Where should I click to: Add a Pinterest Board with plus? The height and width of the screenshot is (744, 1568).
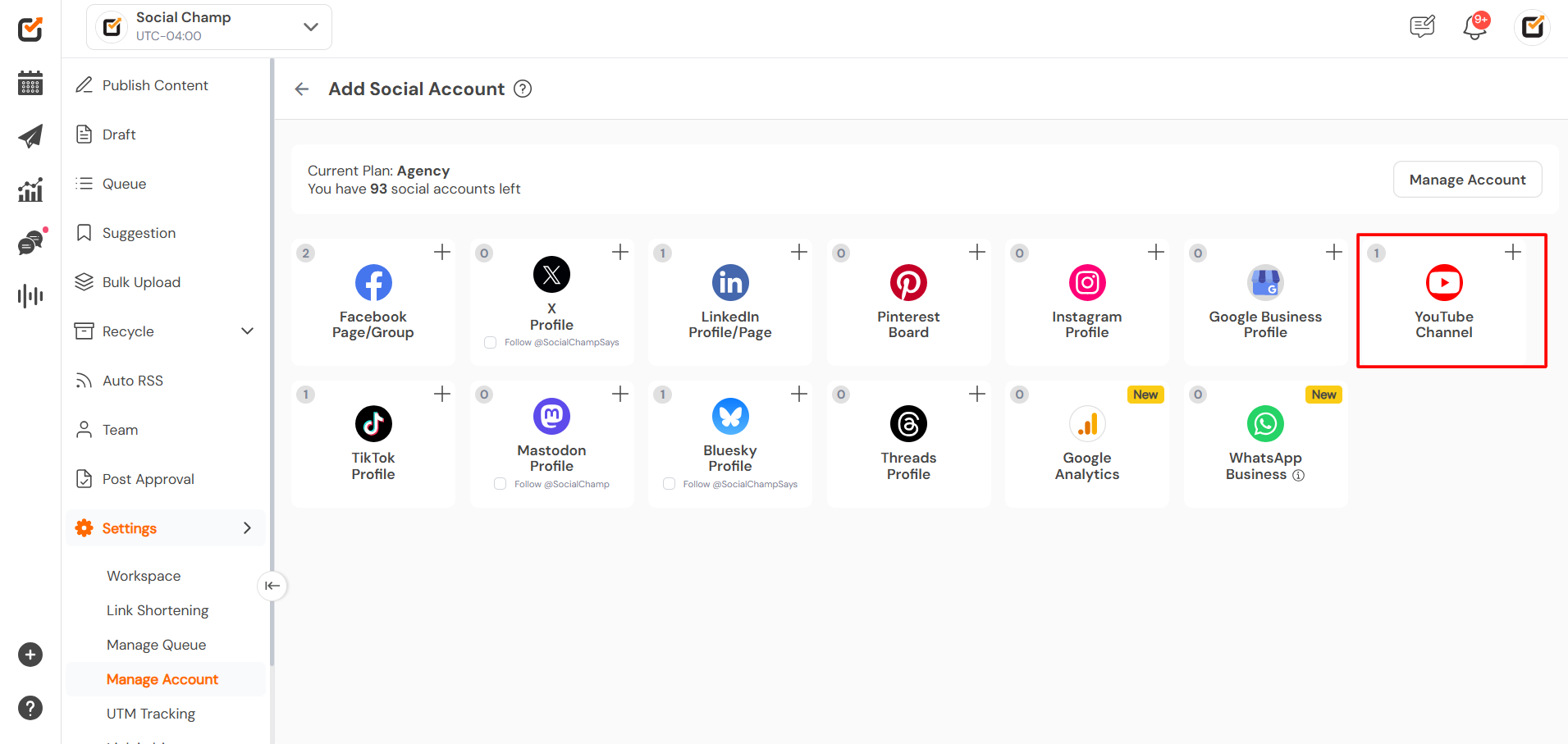click(977, 252)
